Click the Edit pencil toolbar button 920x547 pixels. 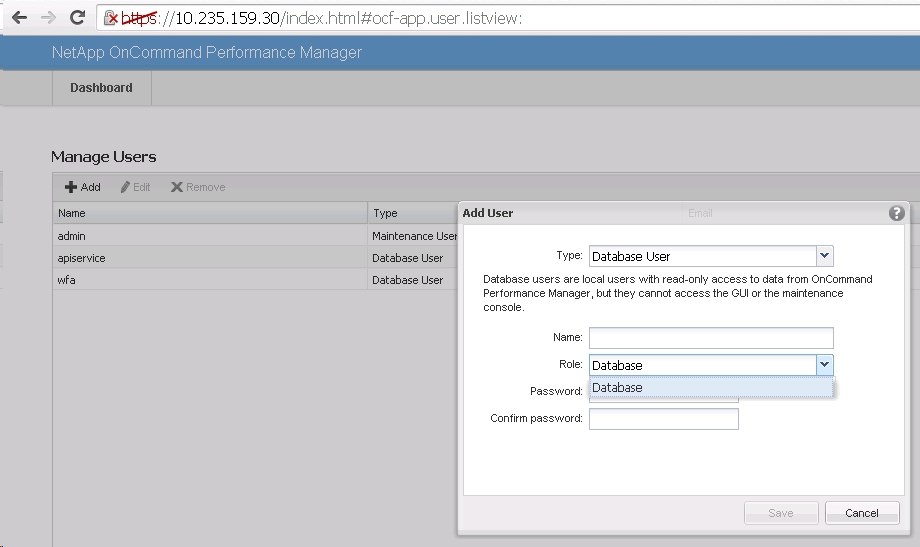tap(135, 187)
